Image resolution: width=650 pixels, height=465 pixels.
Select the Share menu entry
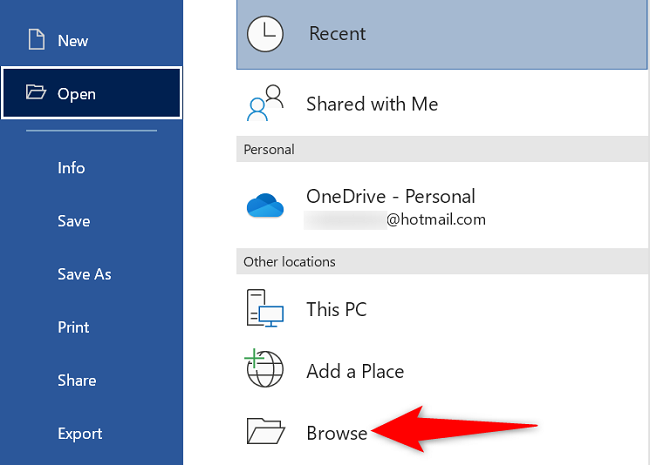pyautogui.click(x=77, y=380)
